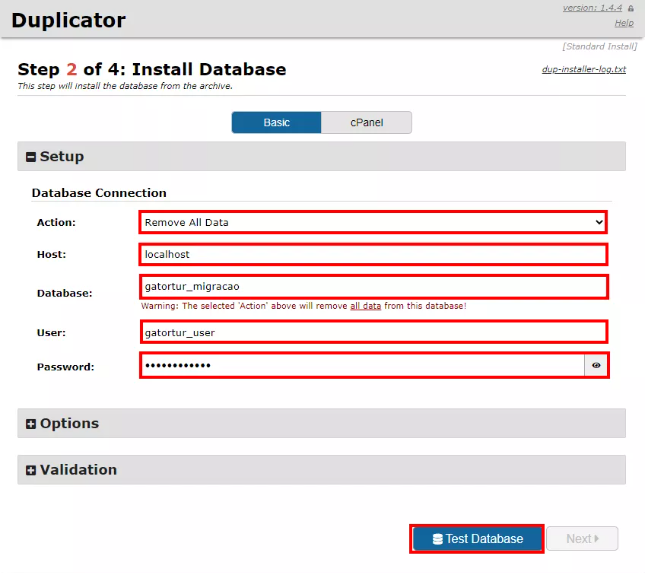This screenshot has height=573, width=653.
Task: Open the dup-installer-log.txt log file link
Action: pyautogui.click(x=583, y=70)
